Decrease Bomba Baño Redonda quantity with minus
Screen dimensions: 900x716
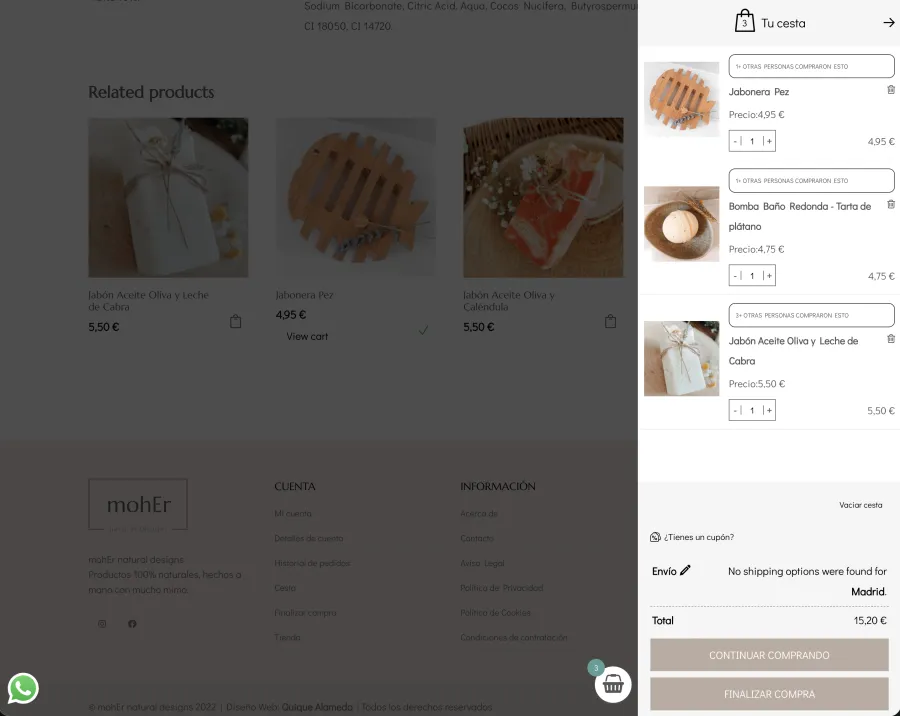coord(735,276)
